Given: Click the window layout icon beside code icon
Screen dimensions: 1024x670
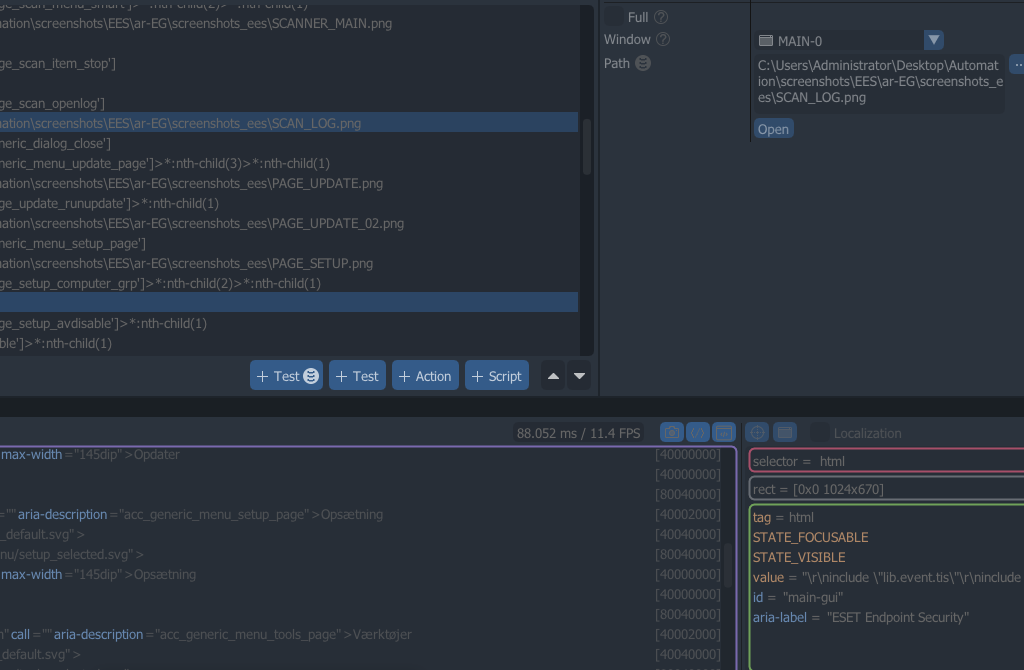Looking at the screenshot, I should 724,433.
